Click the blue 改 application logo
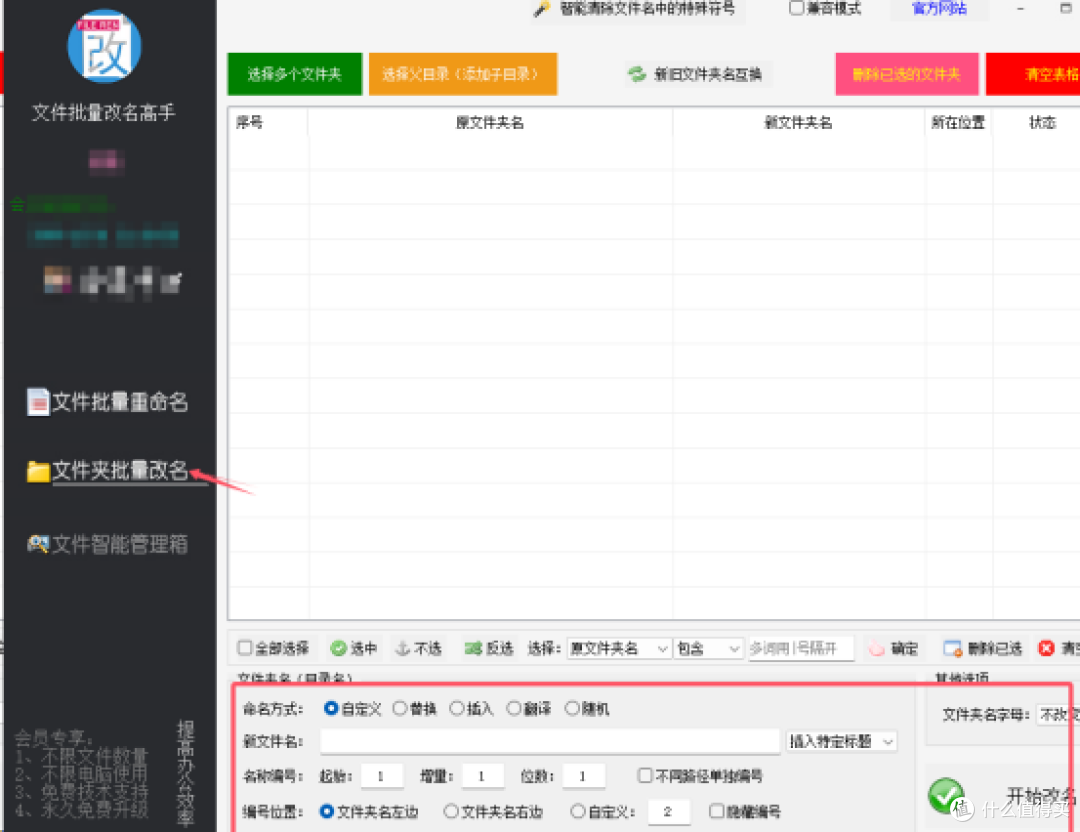Screen dimensions: 1080x832 point(105,46)
